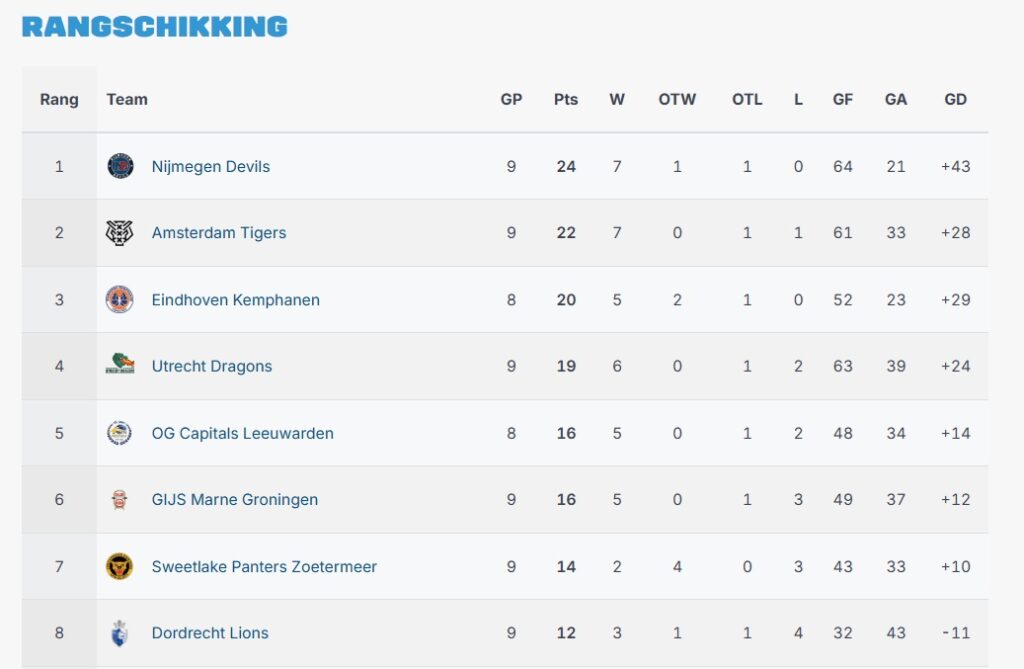Click the Nijmegen Devils team logo
The height and width of the screenshot is (669, 1024).
(x=122, y=166)
